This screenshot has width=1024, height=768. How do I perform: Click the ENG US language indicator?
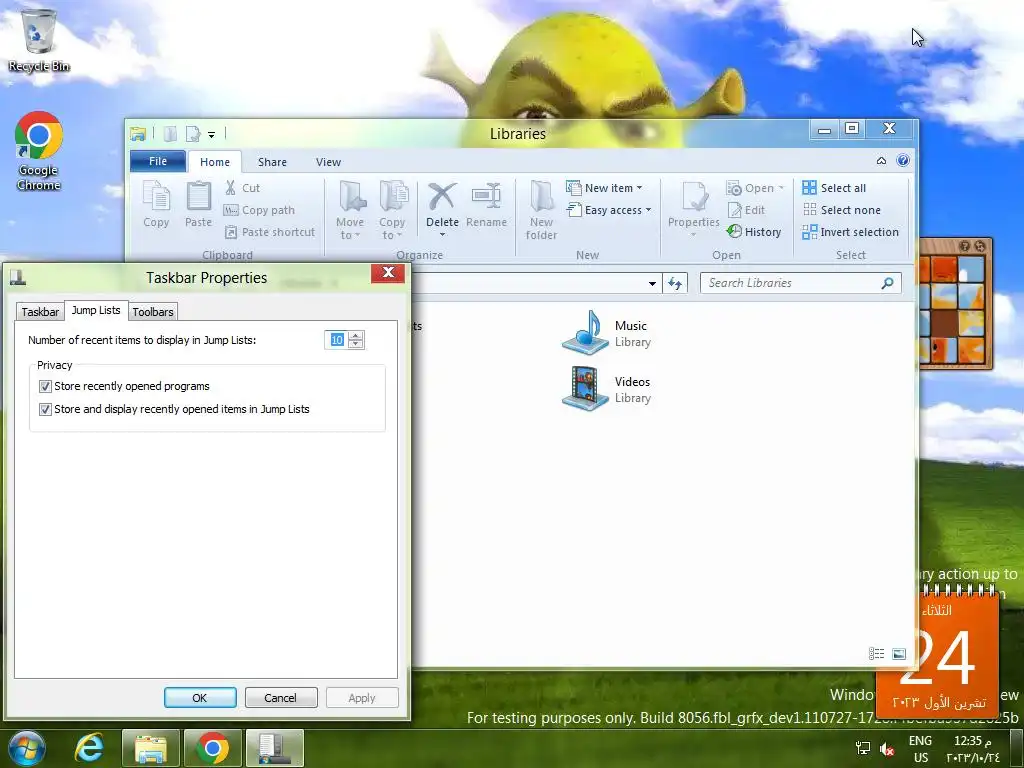920,749
